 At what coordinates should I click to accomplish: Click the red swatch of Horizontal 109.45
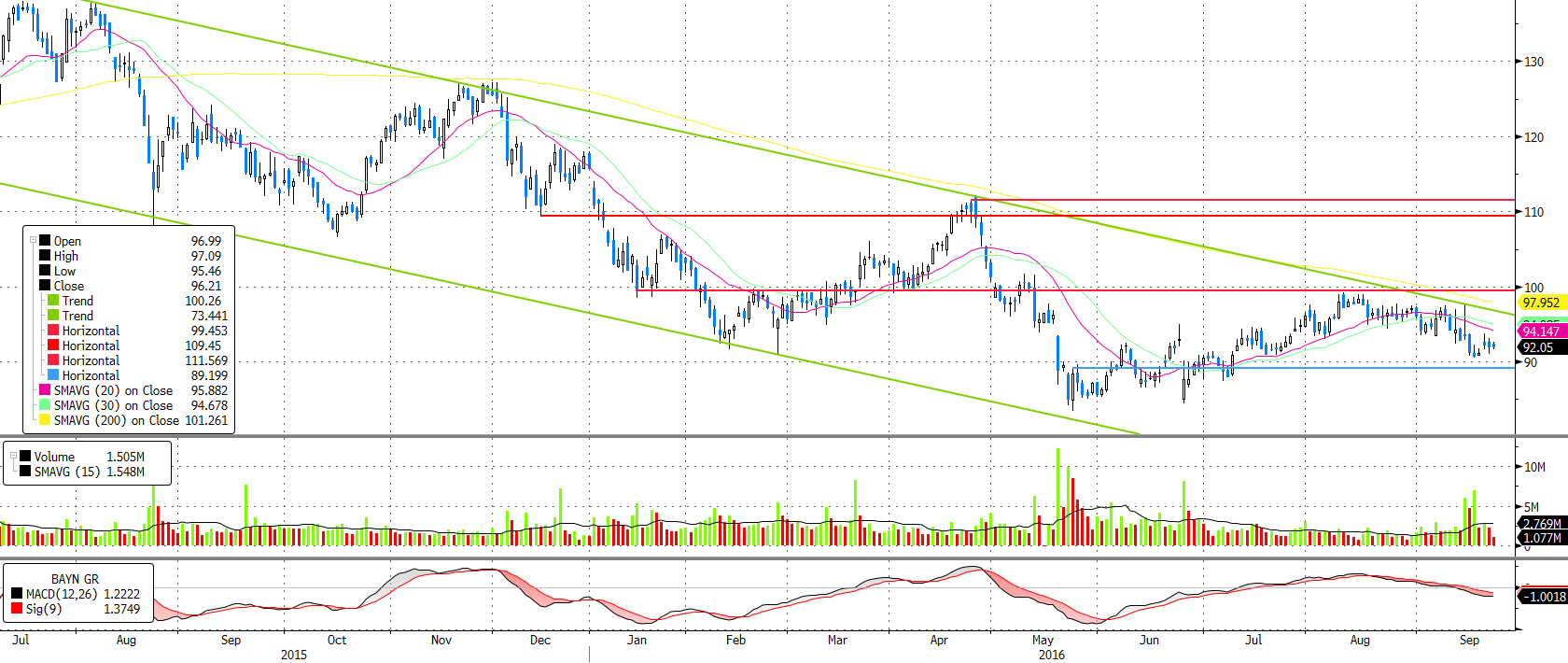tap(53, 345)
